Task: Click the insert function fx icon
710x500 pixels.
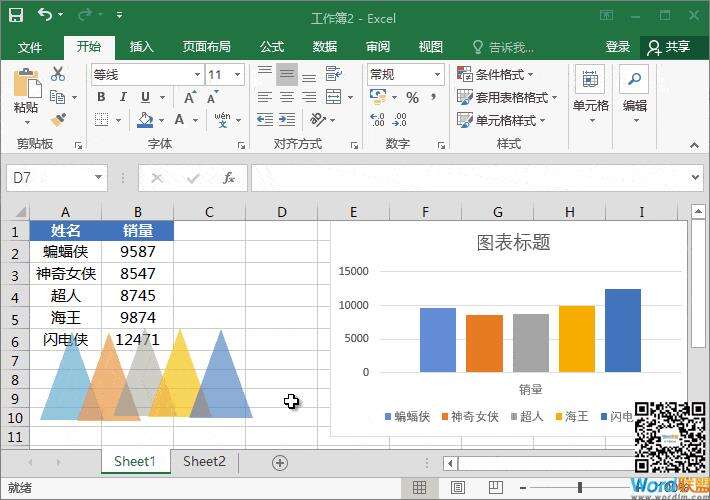Action: click(x=228, y=178)
